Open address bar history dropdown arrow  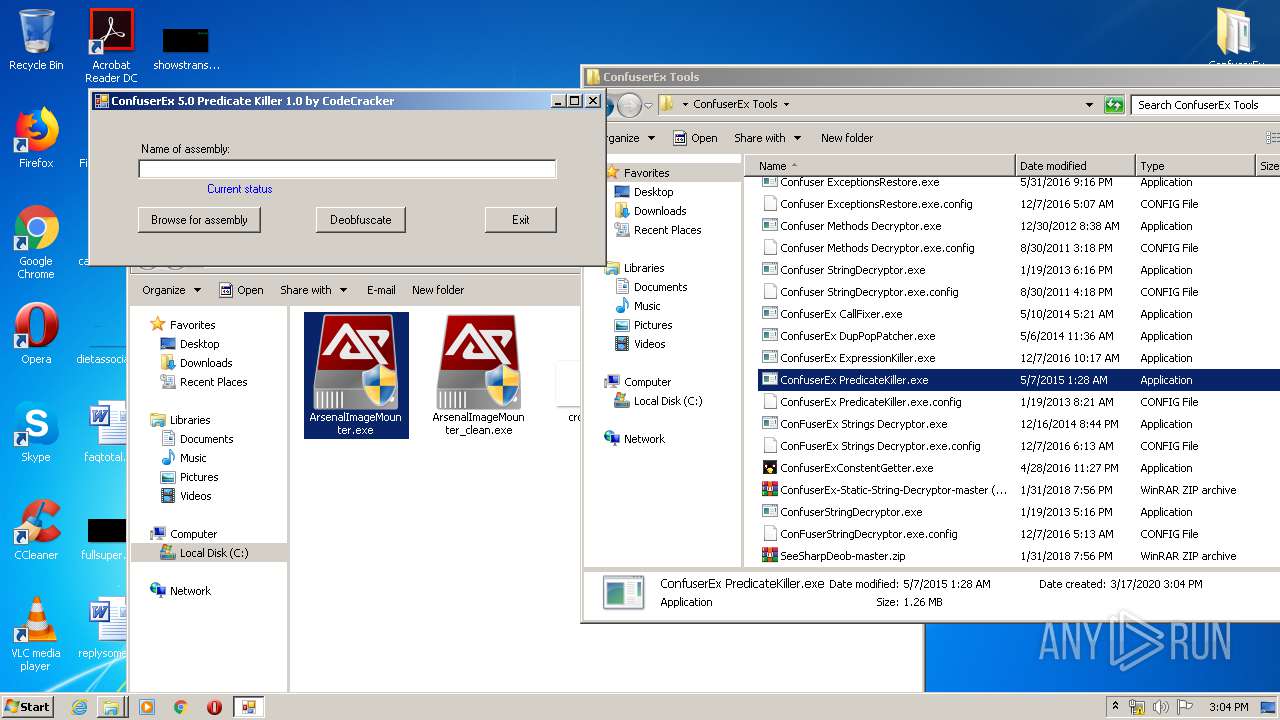click(x=1089, y=104)
